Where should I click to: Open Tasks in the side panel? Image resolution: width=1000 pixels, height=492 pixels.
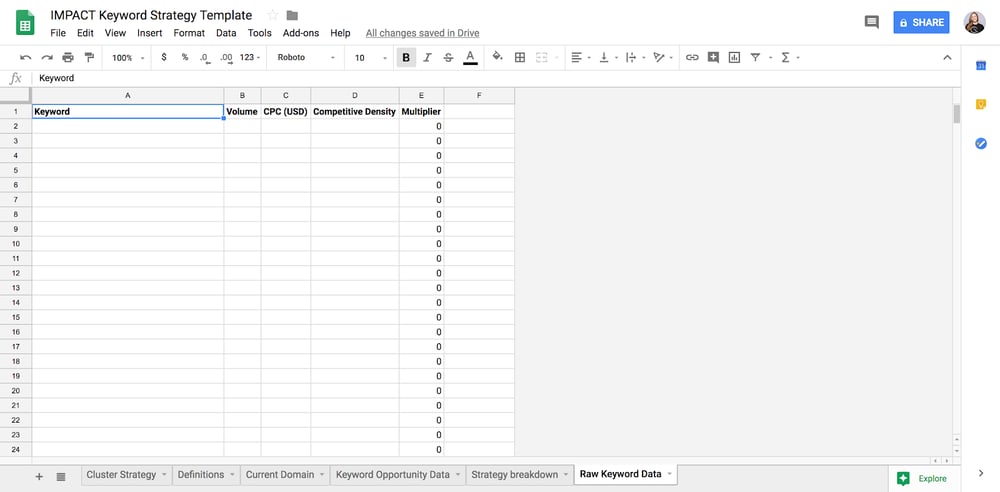(x=981, y=144)
